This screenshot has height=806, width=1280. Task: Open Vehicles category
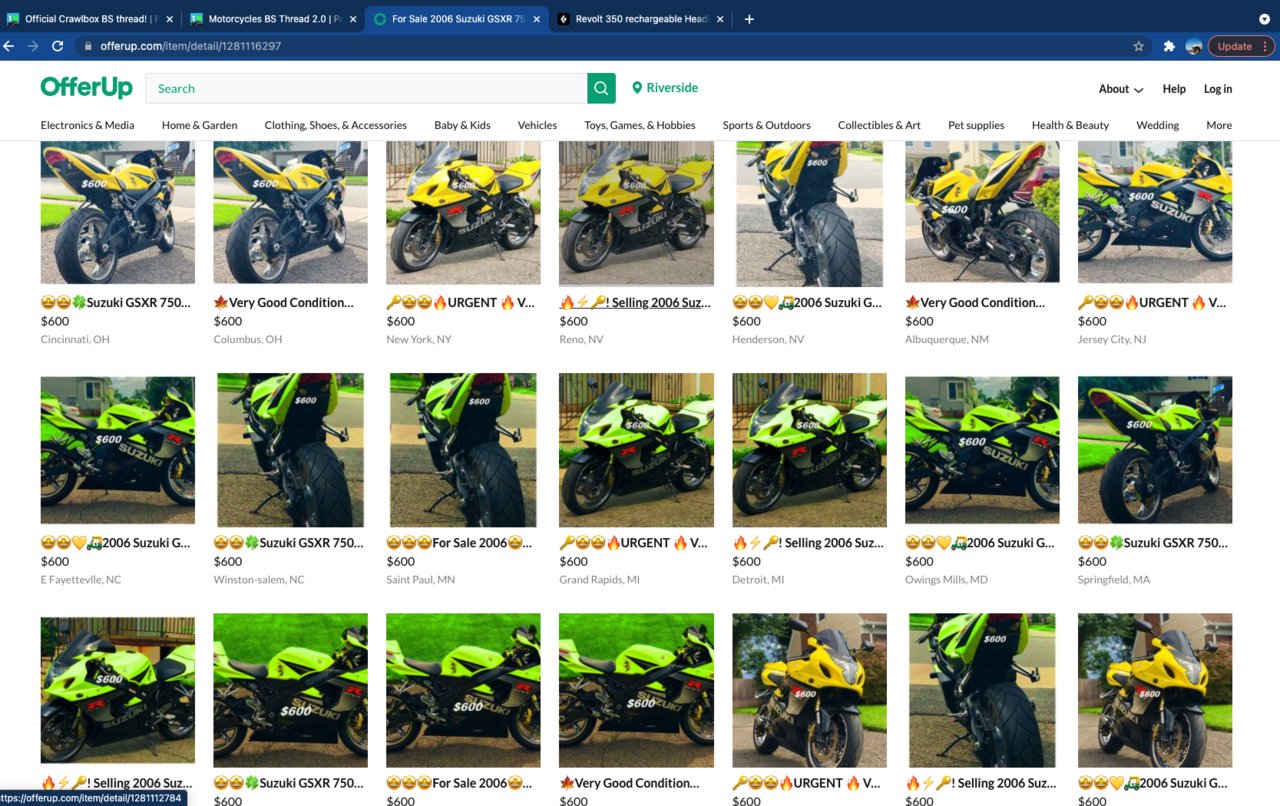537,125
